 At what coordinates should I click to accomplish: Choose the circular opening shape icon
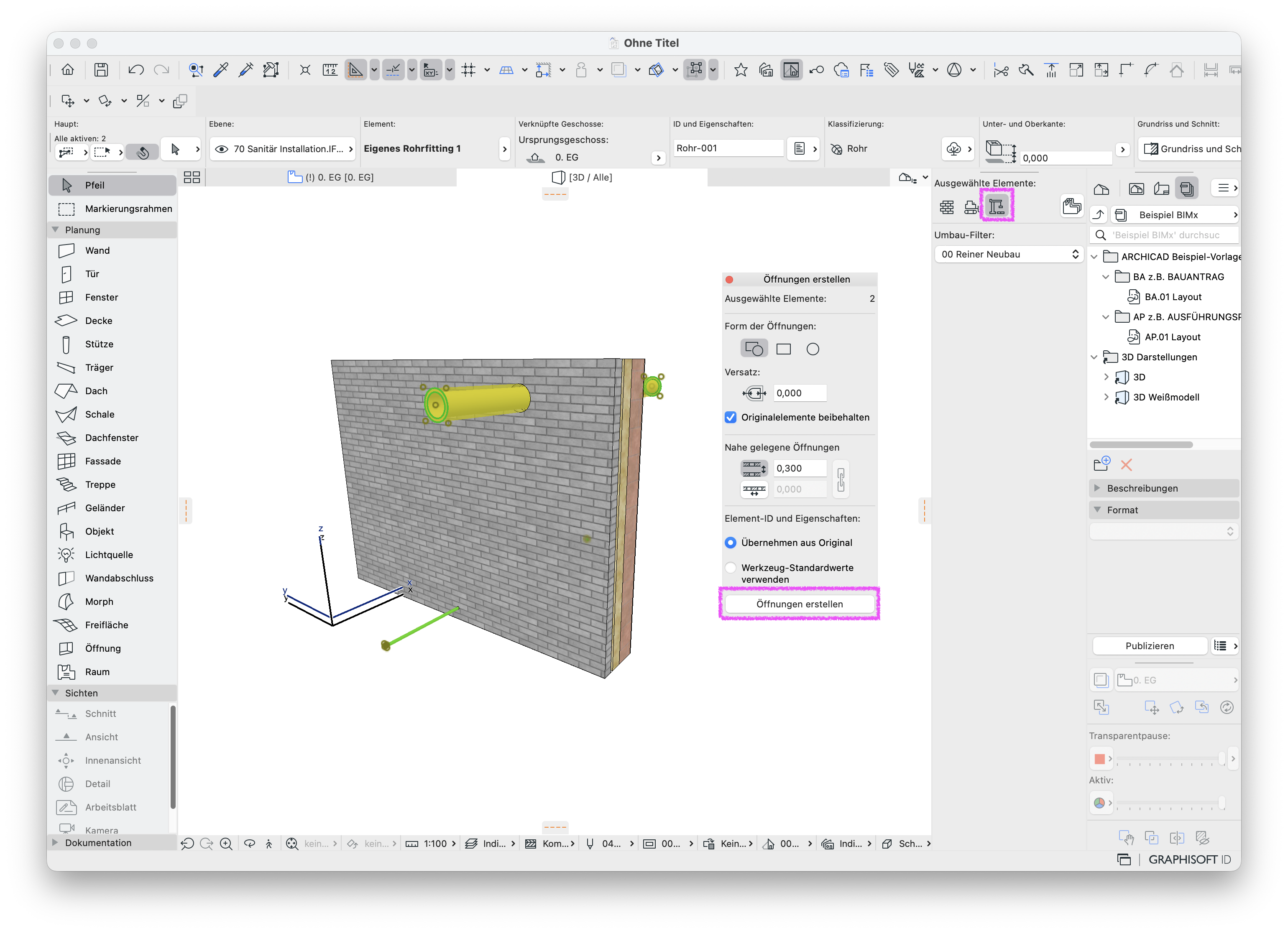coord(813,349)
